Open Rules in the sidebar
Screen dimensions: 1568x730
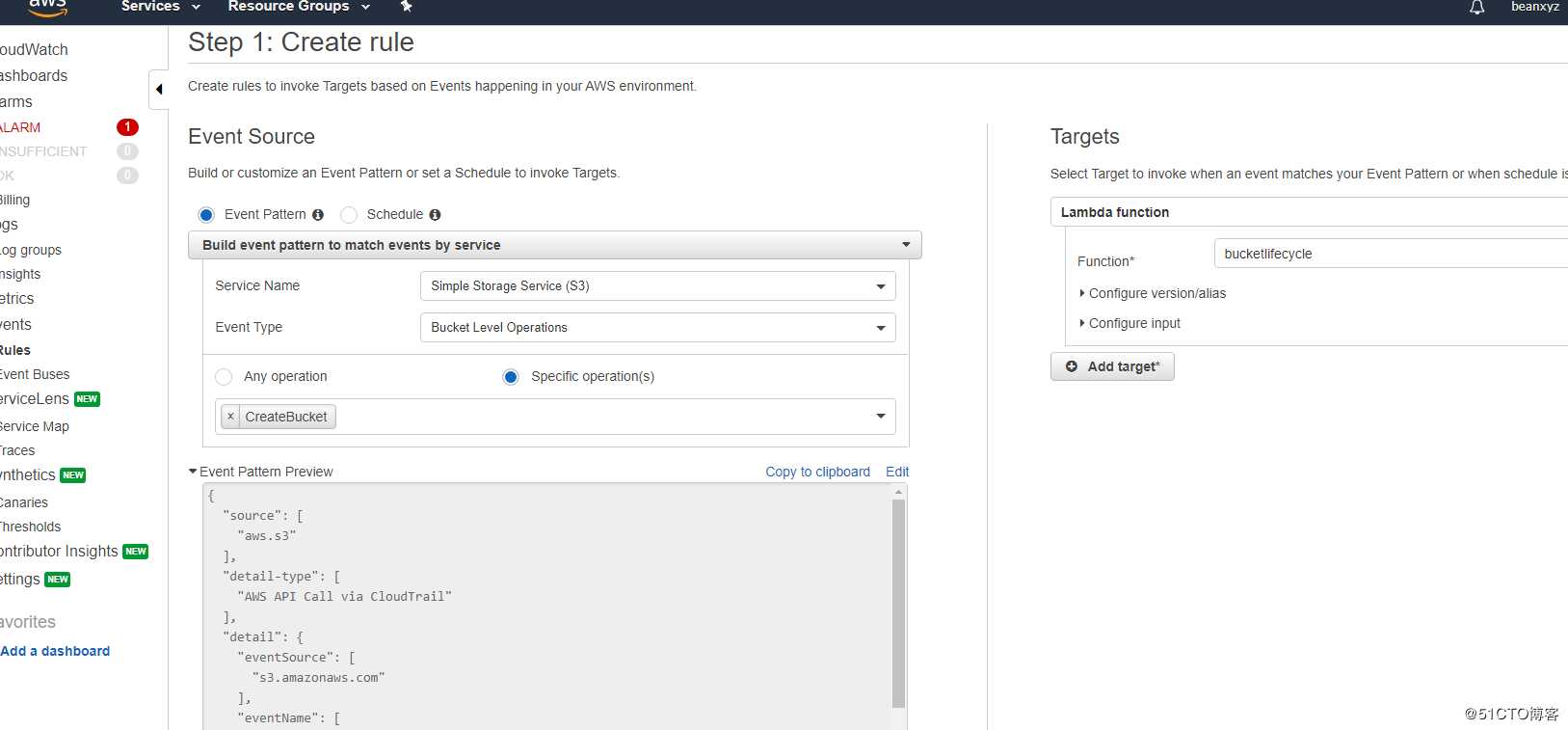click(x=14, y=350)
